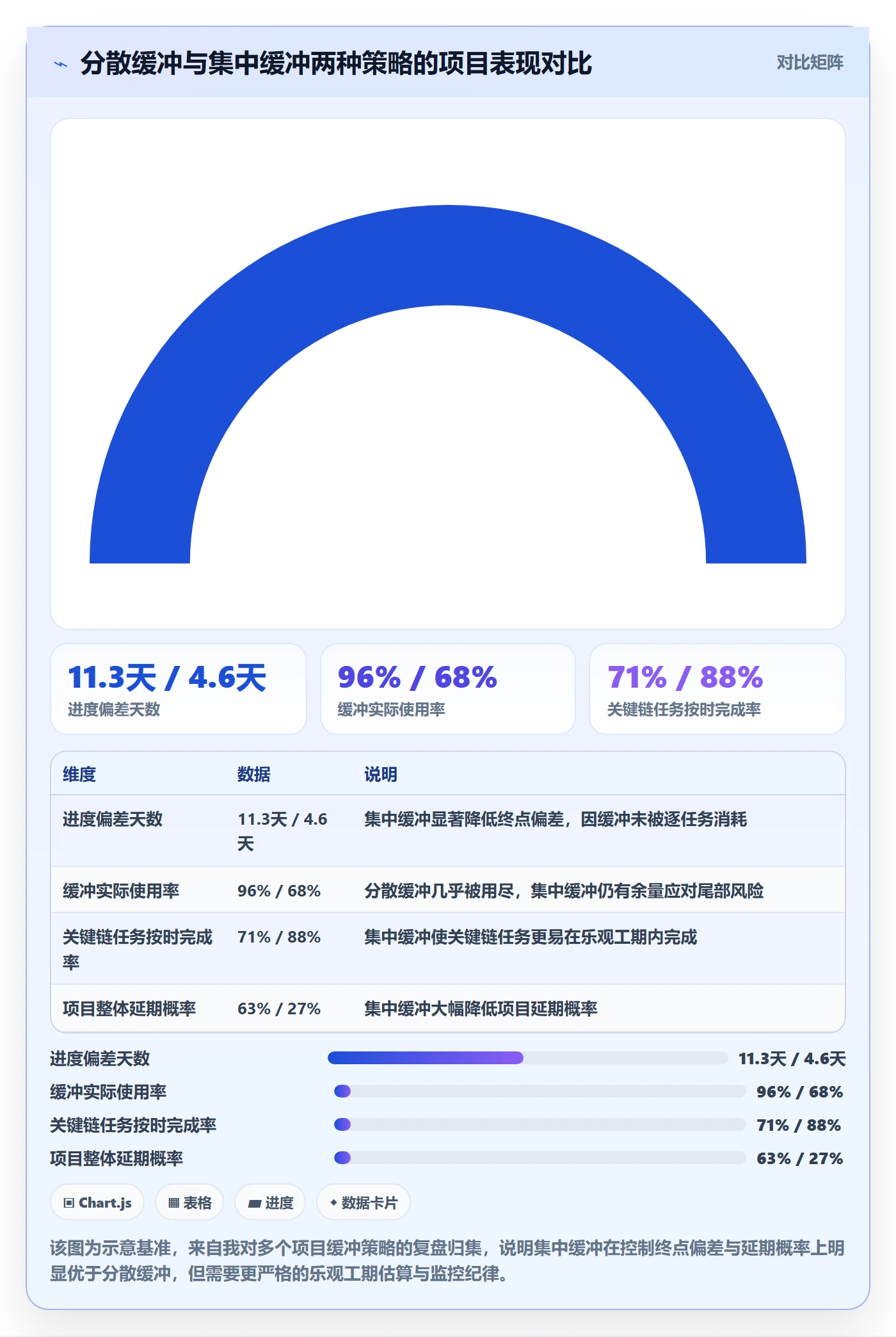
Task: Click progress value label 71% / 88%
Action: tap(799, 1125)
